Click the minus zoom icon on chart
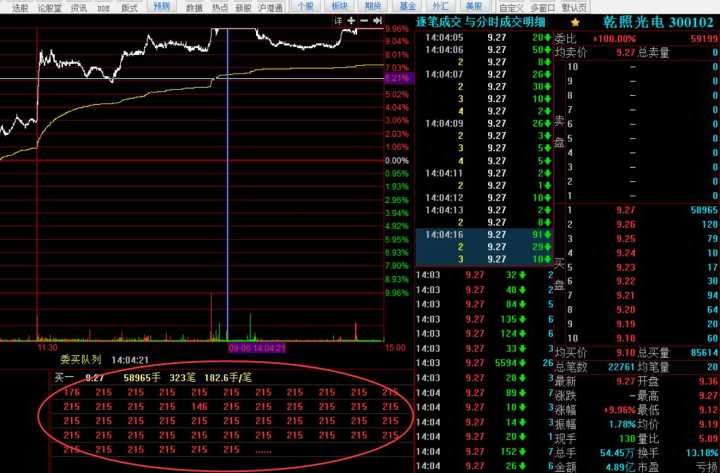The height and width of the screenshot is (473, 720). tap(363, 20)
